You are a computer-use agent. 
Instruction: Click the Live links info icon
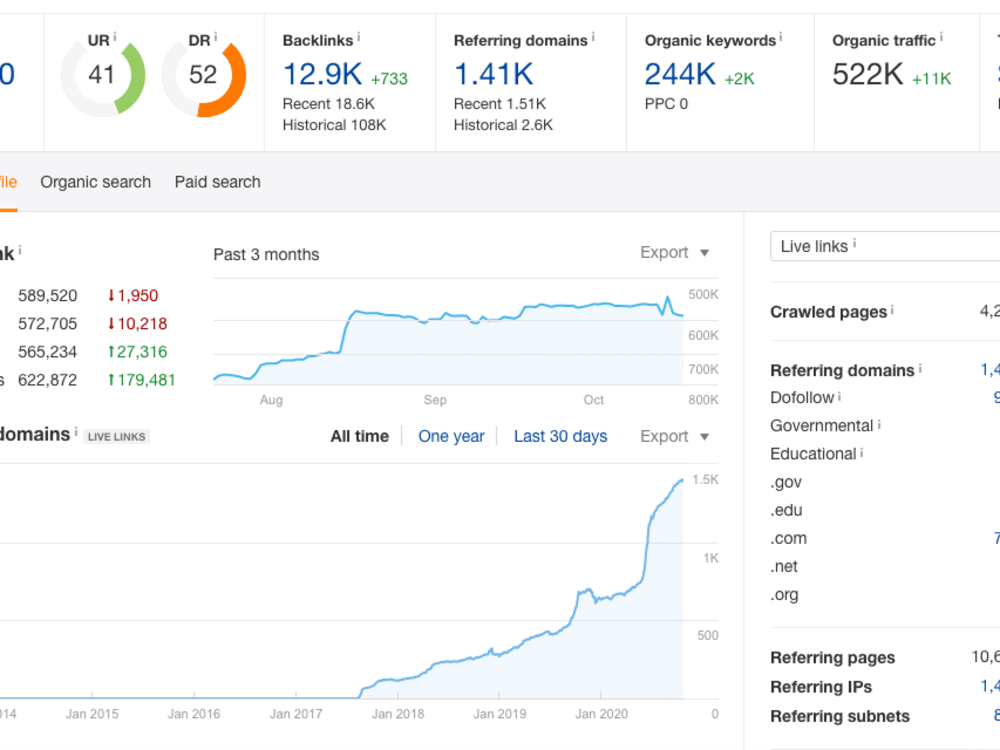855,244
